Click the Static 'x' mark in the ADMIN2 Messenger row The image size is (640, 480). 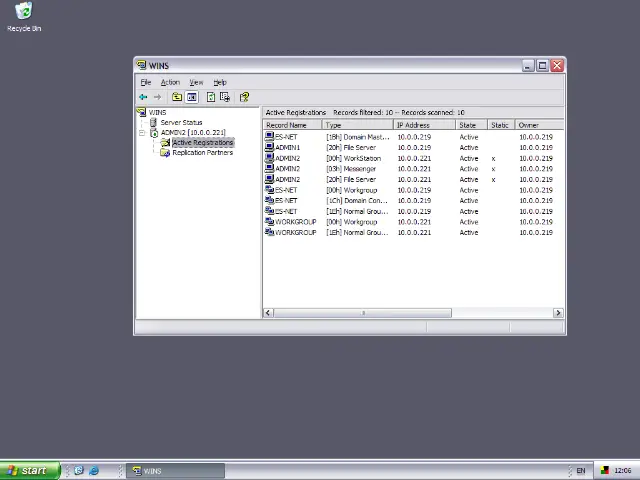(x=493, y=169)
